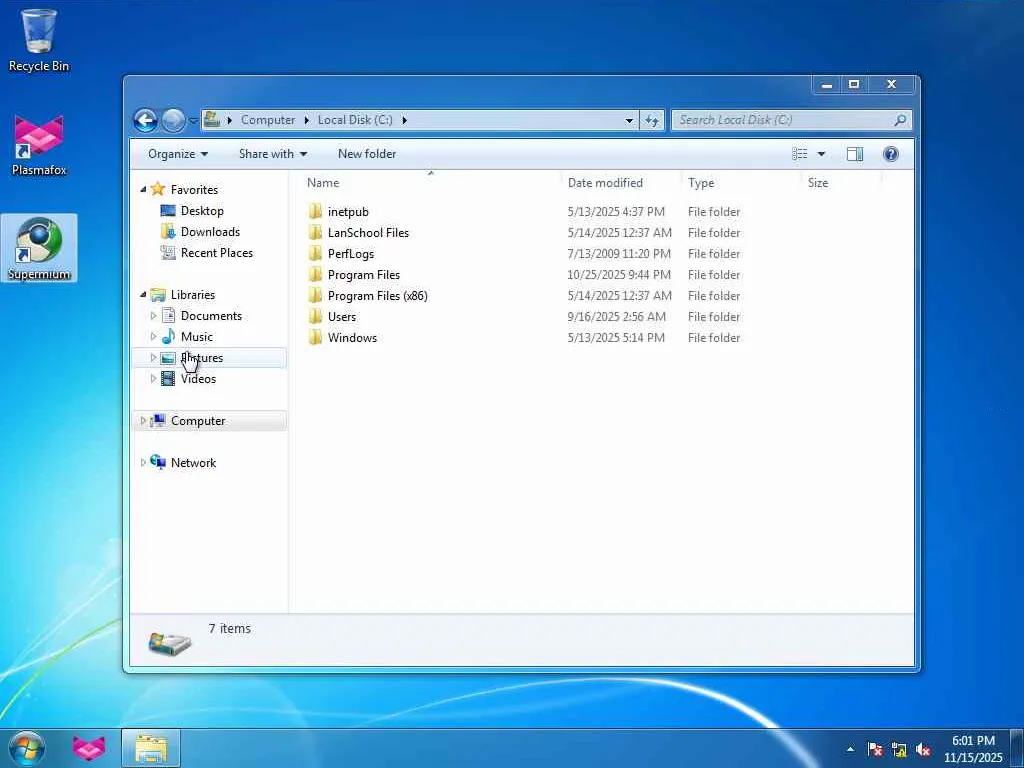Viewport: 1024px width, 768px height.
Task: Select Music library in sidebar
Action: pos(197,337)
